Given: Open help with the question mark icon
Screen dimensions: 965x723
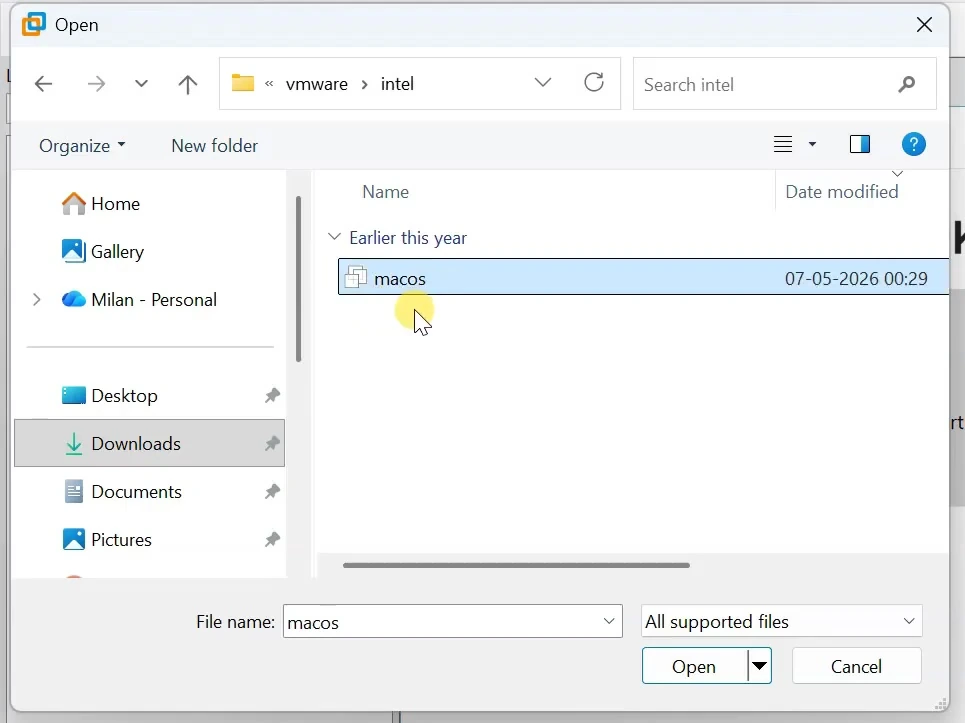Looking at the screenshot, I should 914,145.
